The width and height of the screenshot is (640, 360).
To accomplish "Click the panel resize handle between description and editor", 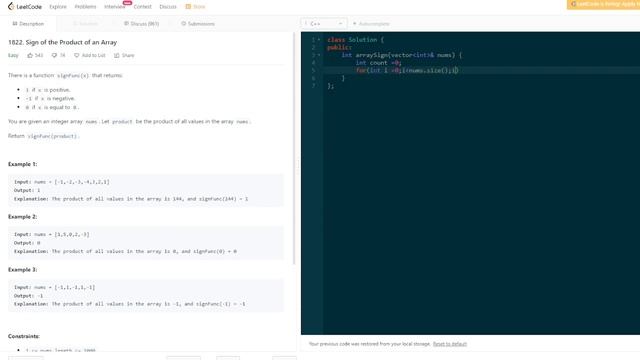I will pyautogui.click(x=298, y=164).
